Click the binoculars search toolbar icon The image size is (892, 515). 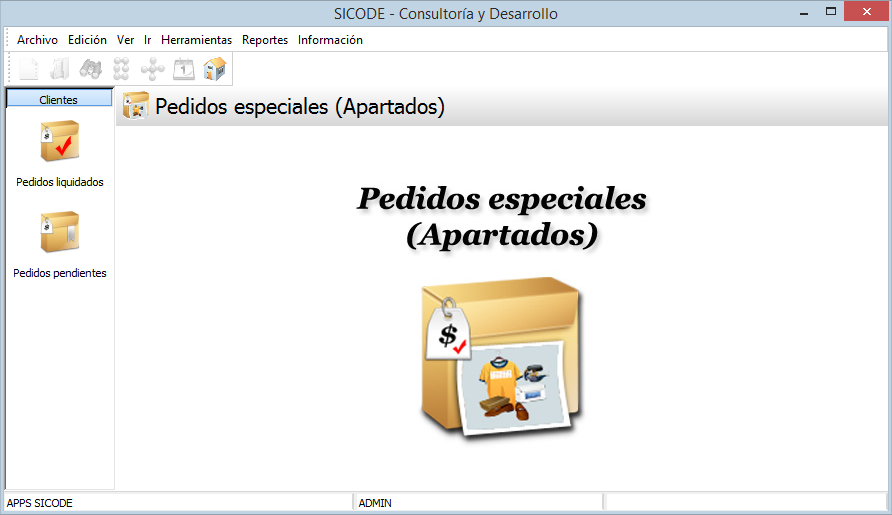pyautogui.click(x=91, y=69)
